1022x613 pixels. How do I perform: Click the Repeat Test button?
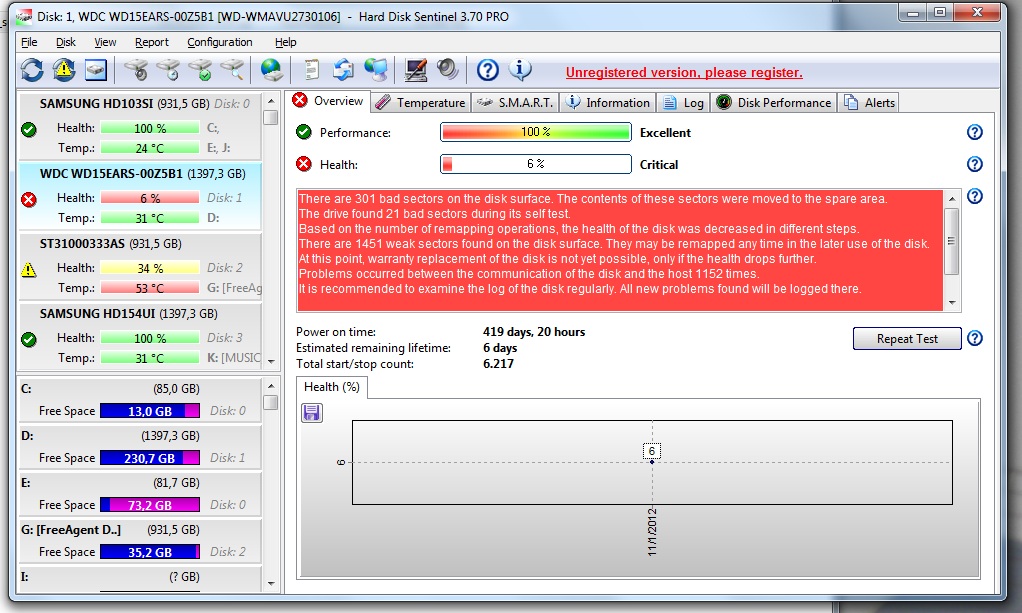(x=907, y=338)
